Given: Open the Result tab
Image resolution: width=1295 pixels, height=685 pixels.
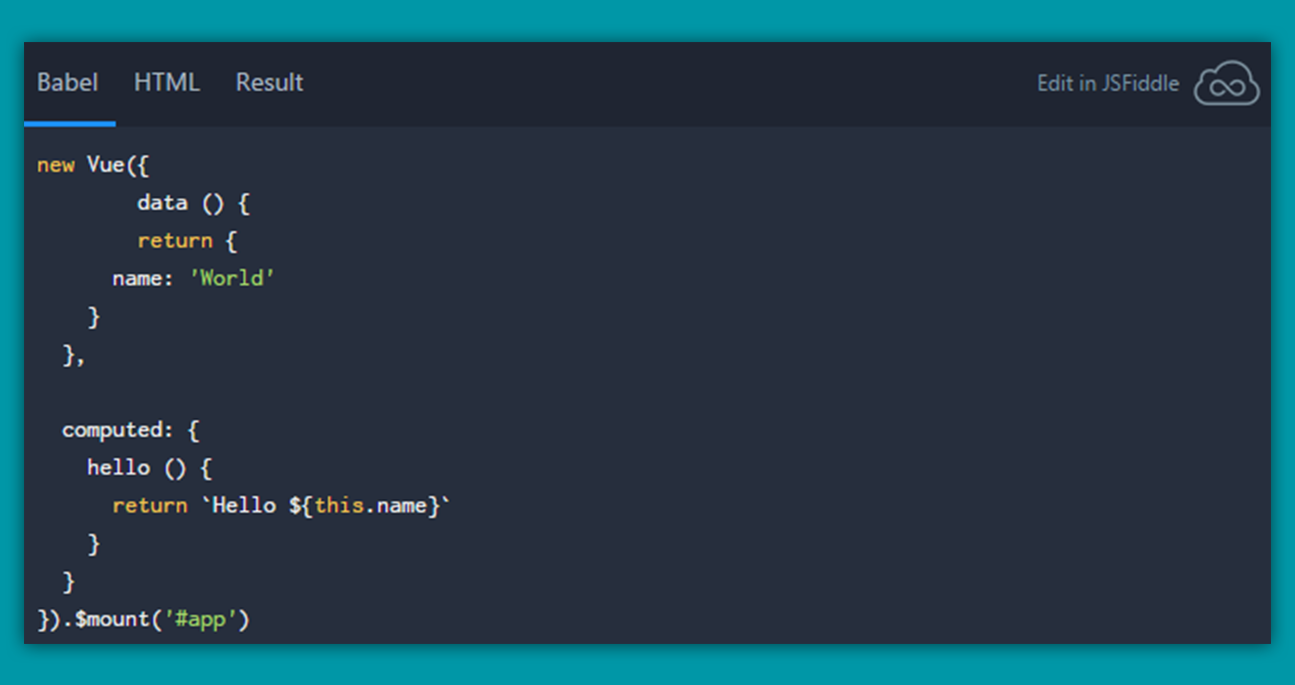Looking at the screenshot, I should 269,83.
